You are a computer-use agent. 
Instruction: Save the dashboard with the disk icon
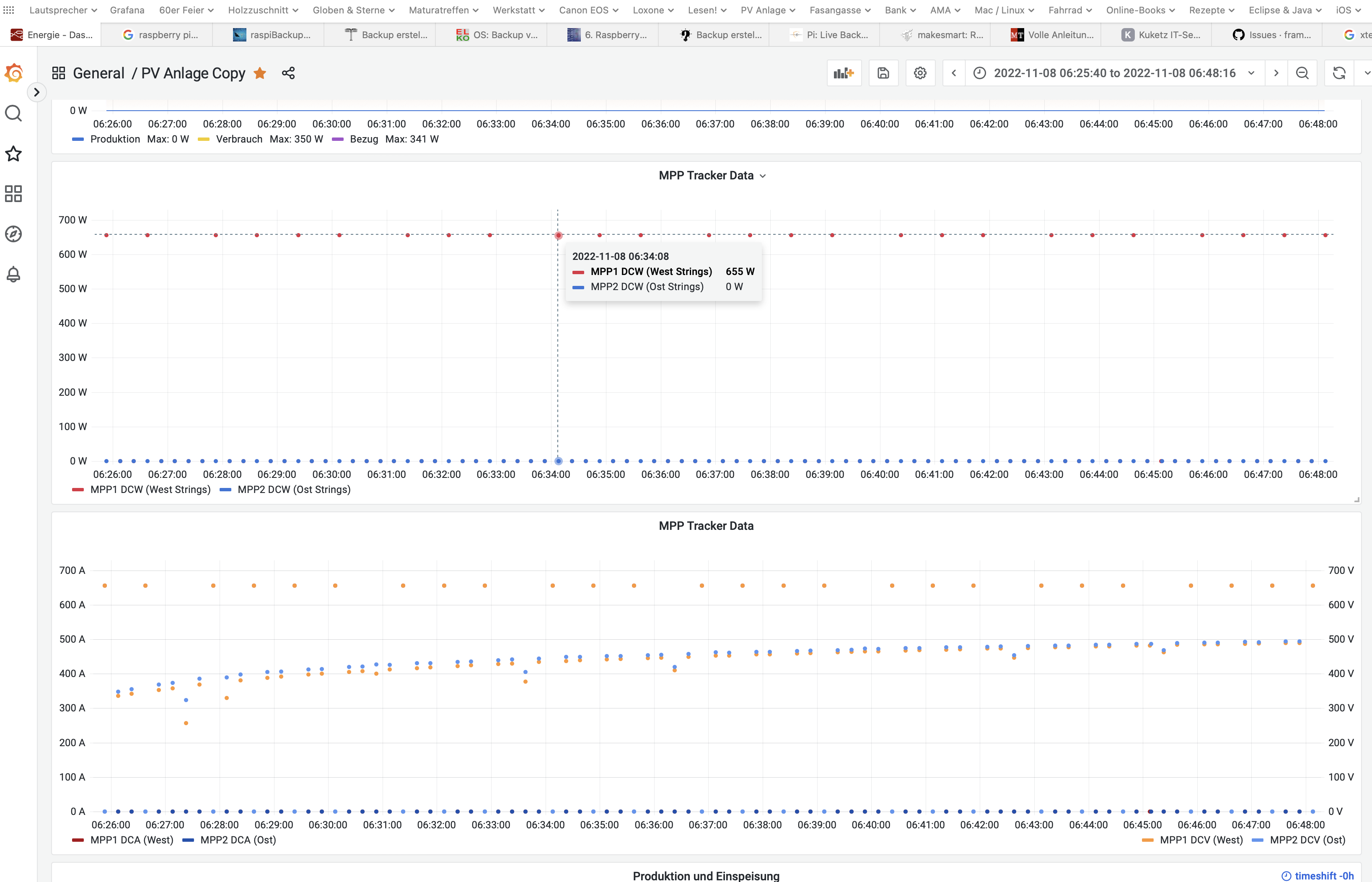(x=883, y=73)
